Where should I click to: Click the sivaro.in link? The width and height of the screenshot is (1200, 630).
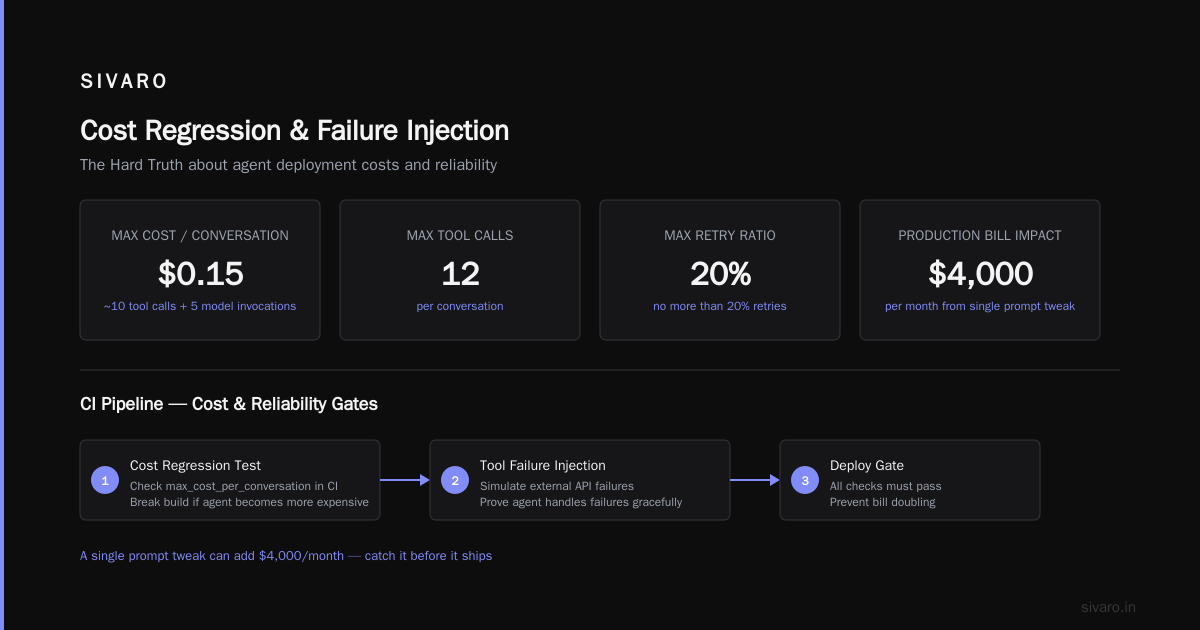(x=1109, y=607)
